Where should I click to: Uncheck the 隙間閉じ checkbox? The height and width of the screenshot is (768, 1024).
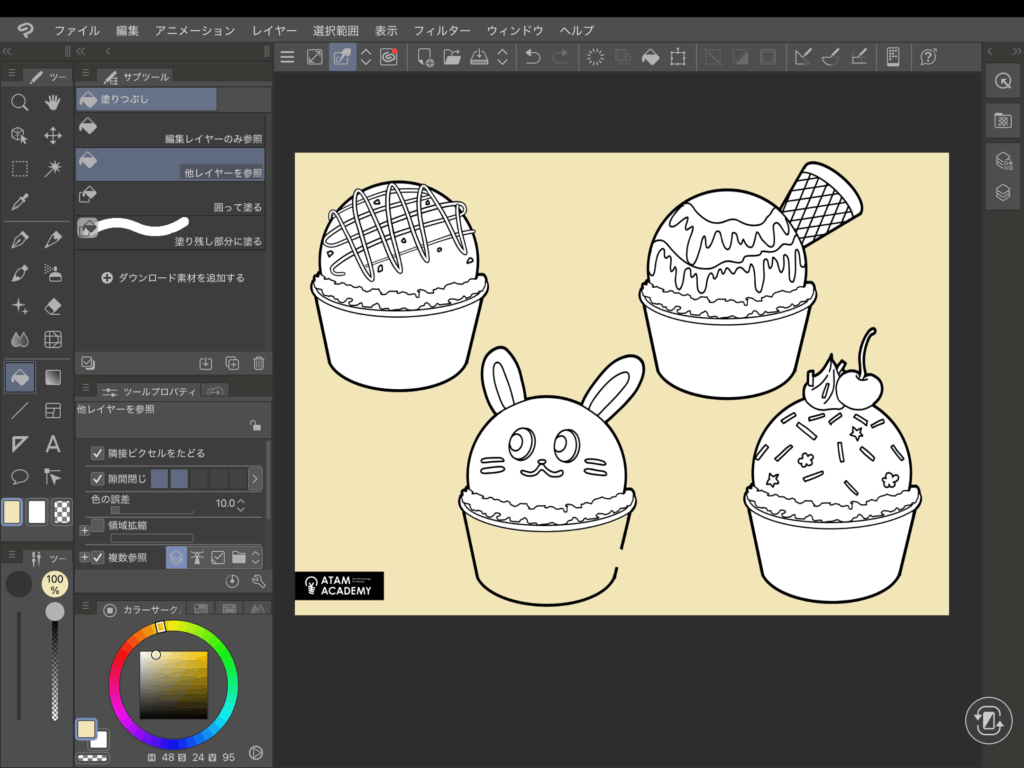98,479
